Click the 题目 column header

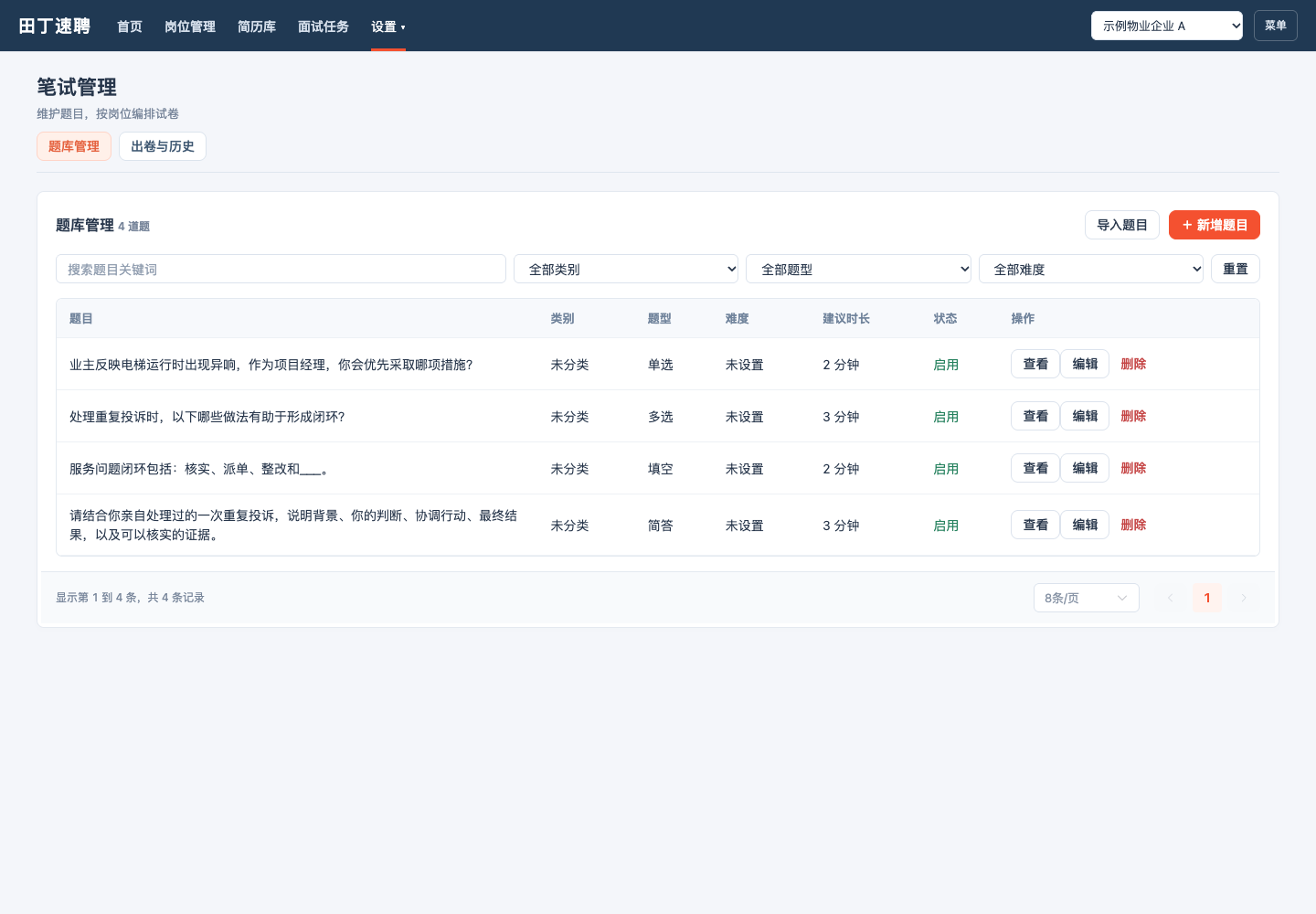click(81, 319)
